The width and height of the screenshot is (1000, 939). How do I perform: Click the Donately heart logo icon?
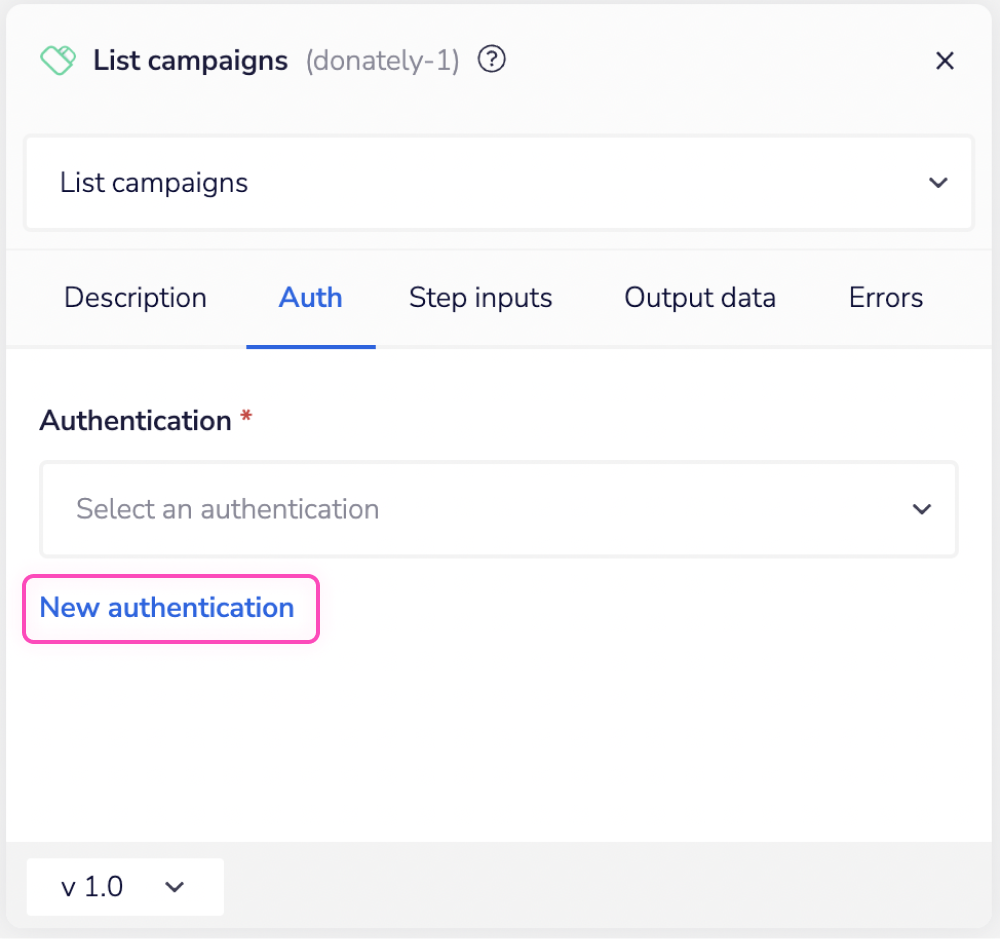57,60
